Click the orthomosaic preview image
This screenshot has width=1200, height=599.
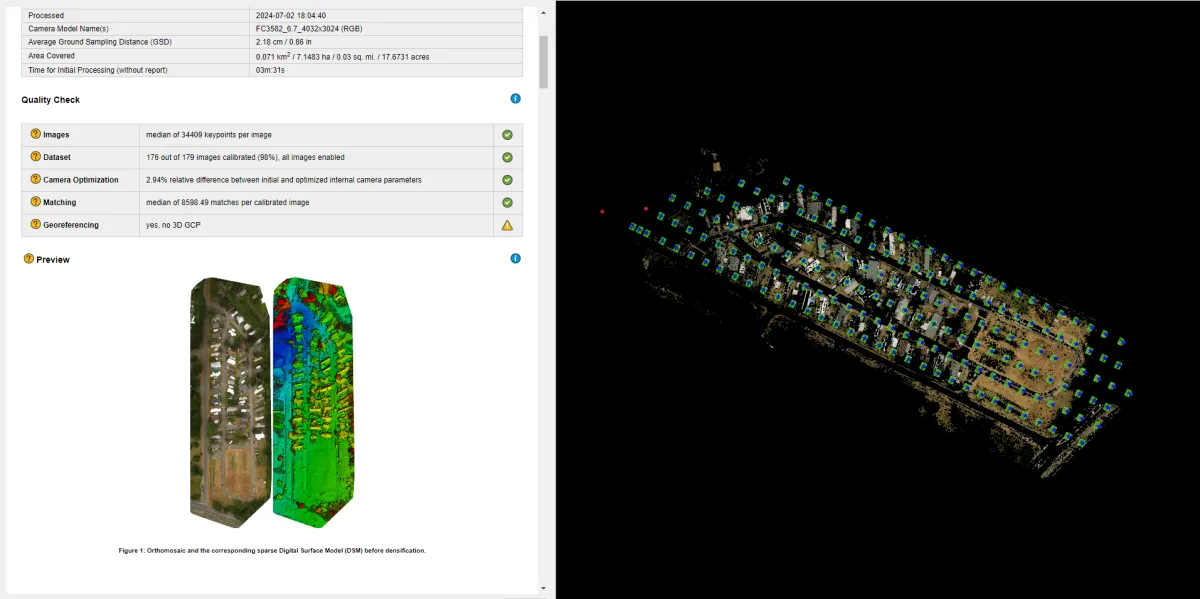click(x=229, y=400)
